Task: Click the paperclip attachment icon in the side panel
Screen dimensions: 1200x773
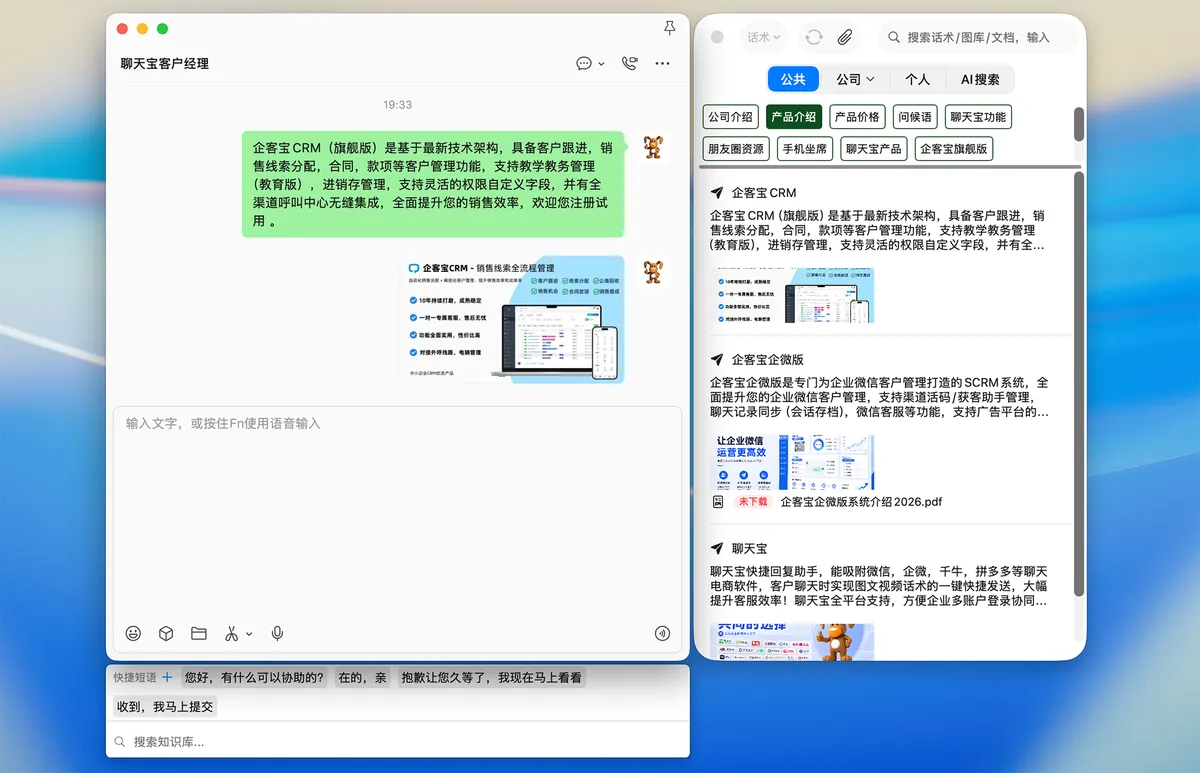Action: (845, 37)
